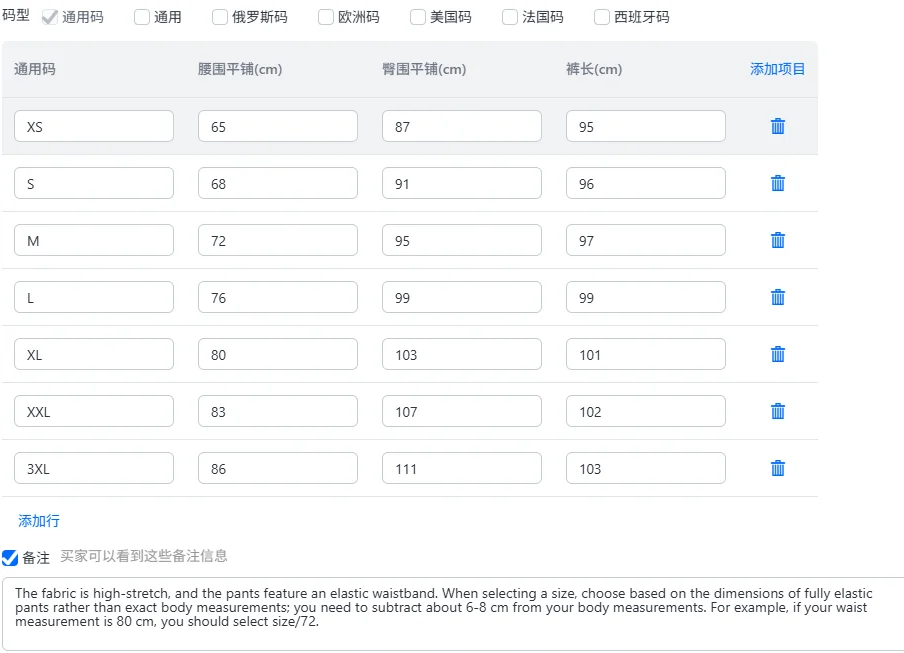The image size is (904, 653).
Task: Focus the 3XL size name field
Action: (94, 469)
